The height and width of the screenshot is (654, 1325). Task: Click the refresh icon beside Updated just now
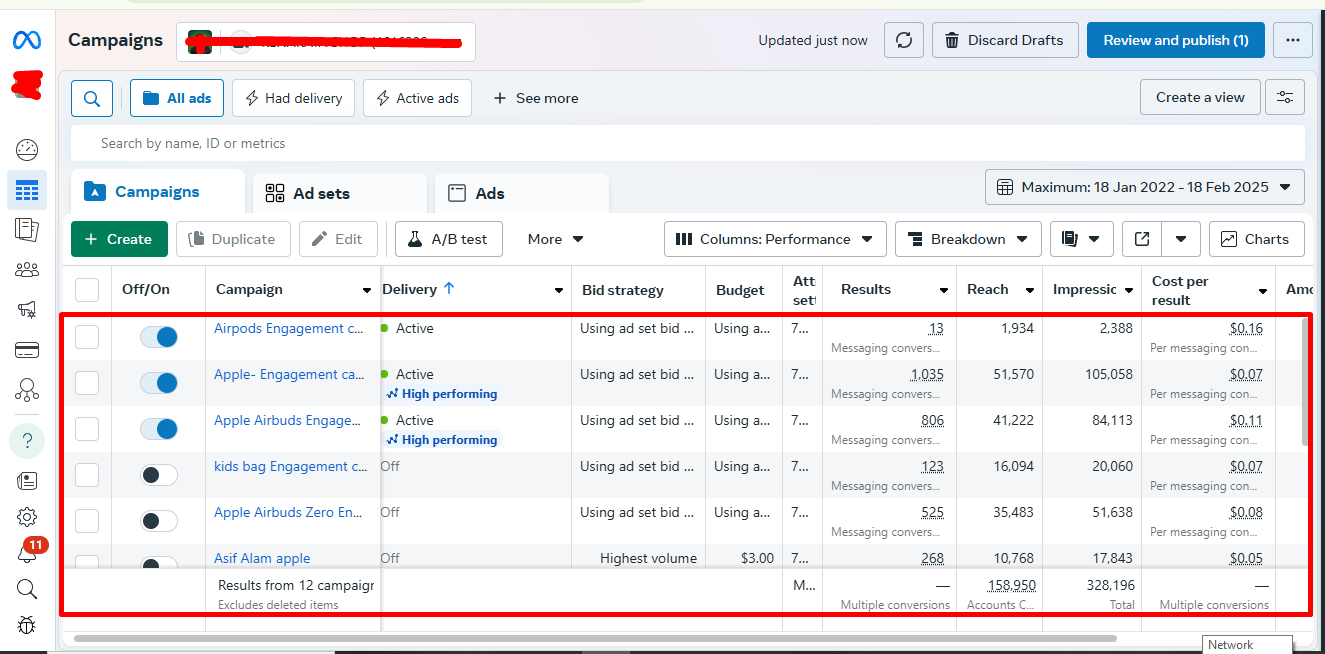904,41
